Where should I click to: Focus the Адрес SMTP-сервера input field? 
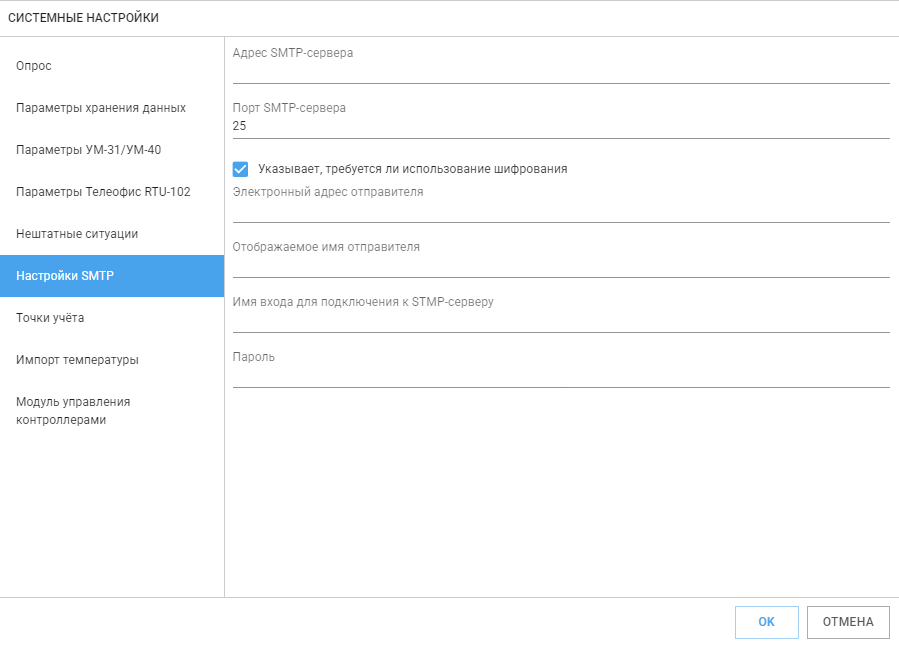561,73
